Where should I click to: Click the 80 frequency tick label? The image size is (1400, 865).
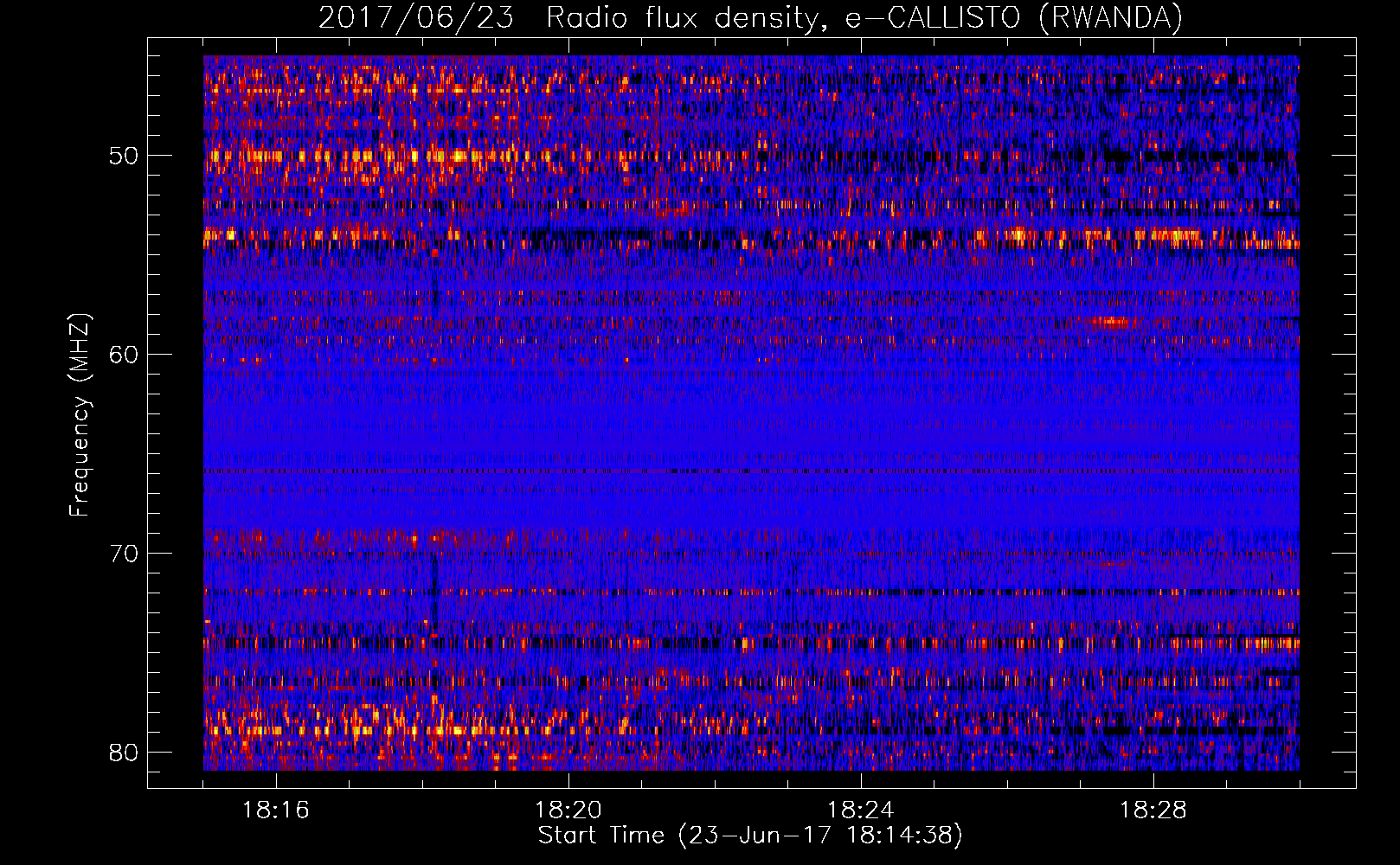[x=124, y=753]
